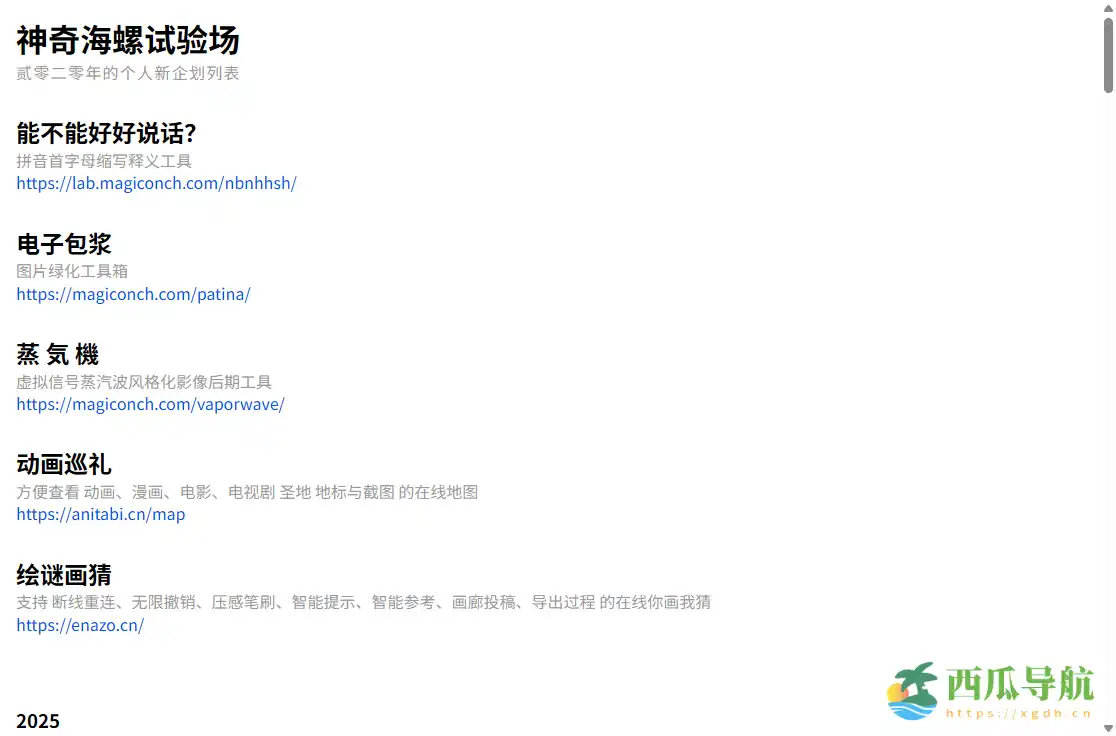Click the subtitle 贰零二零年的个人新企划列表
This screenshot has height=736, width=1116.
[x=128, y=72]
